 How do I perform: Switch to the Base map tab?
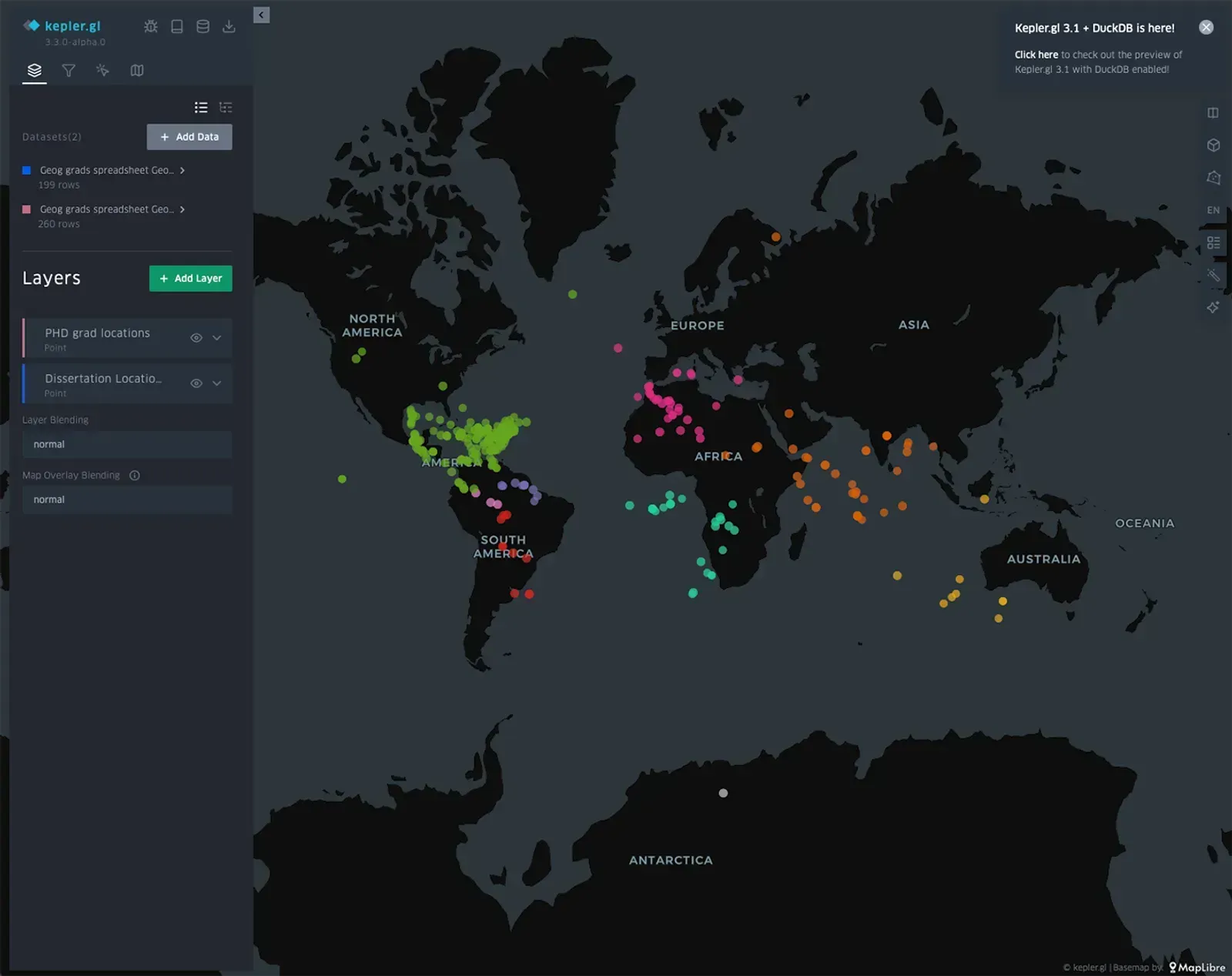tap(137, 71)
